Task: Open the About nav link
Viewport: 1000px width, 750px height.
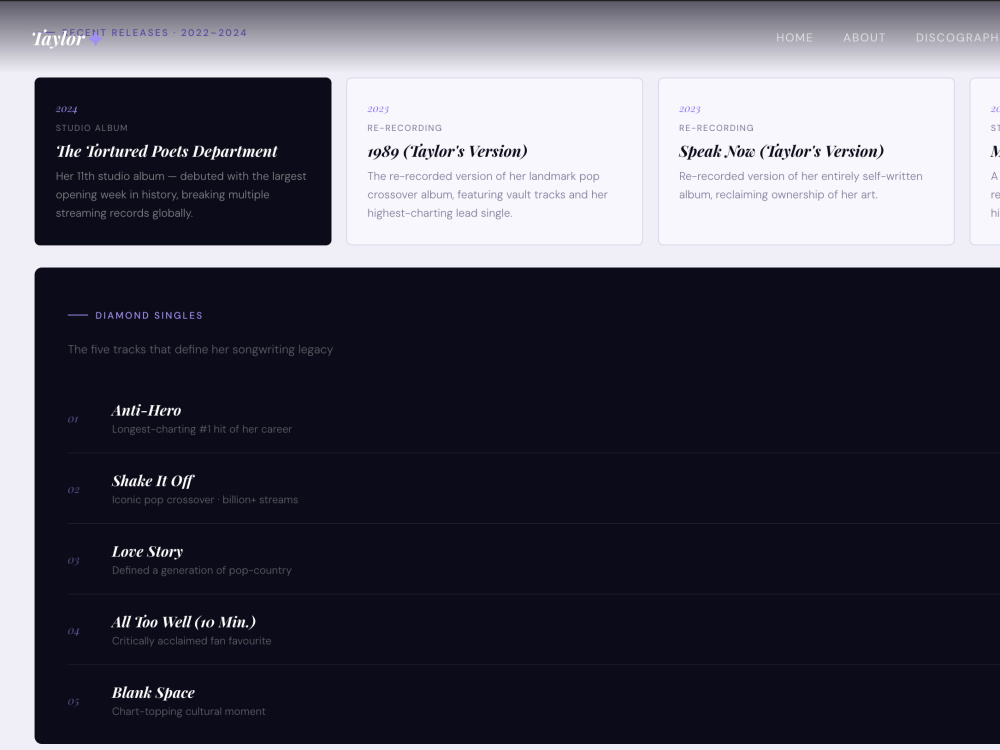Action: tap(864, 38)
